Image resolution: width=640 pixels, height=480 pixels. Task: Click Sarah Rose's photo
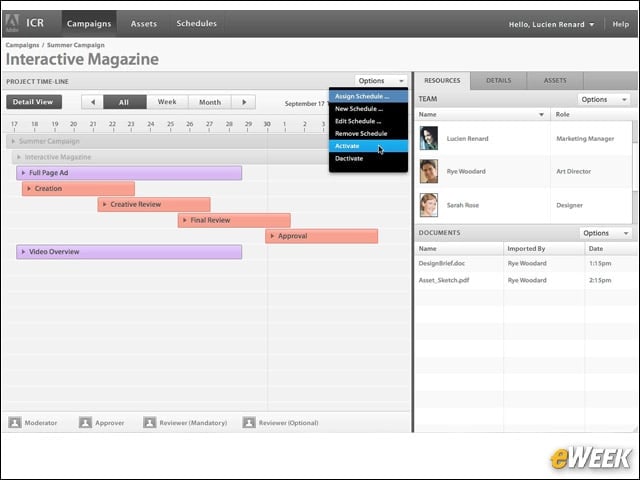[x=429, y=205]
